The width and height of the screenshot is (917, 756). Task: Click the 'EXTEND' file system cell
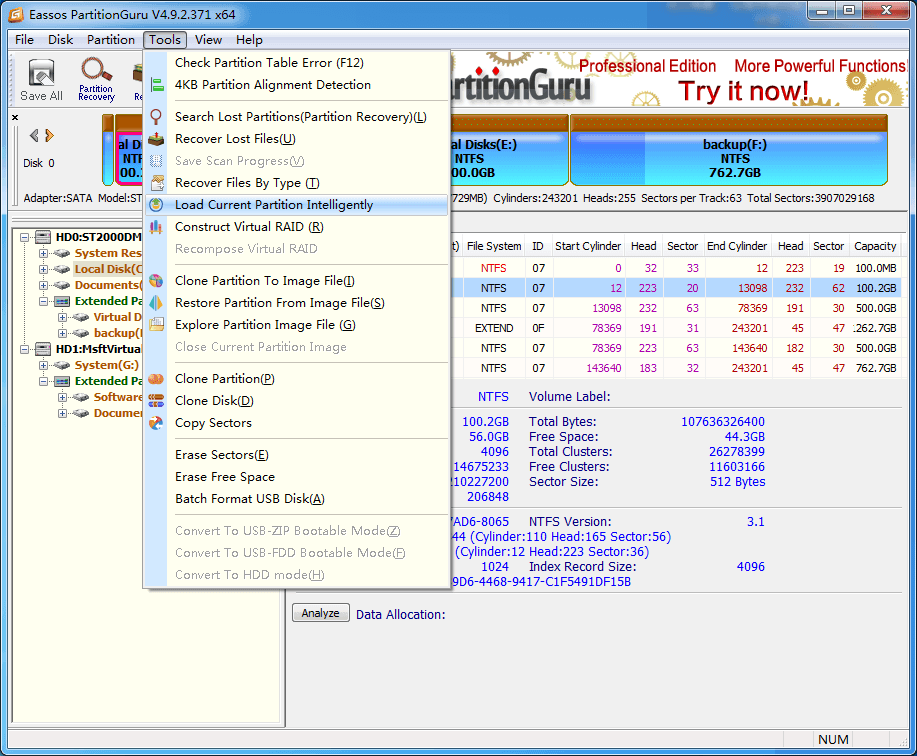(x=494, y=328)
